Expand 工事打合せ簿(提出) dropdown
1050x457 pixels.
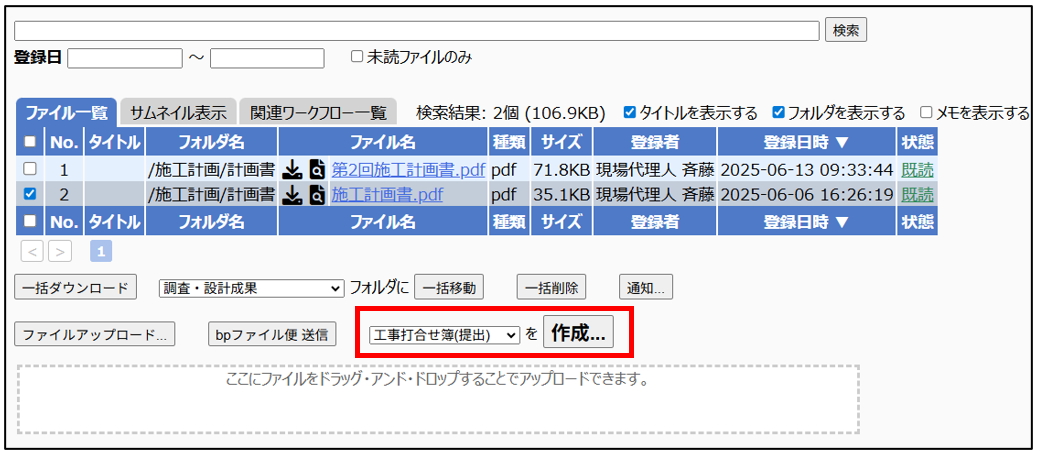tap(444, 335)
